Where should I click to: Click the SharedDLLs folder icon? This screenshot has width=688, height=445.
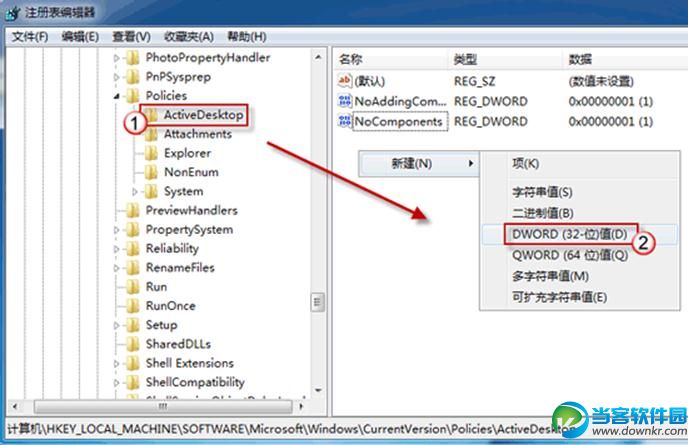(133, 344)
